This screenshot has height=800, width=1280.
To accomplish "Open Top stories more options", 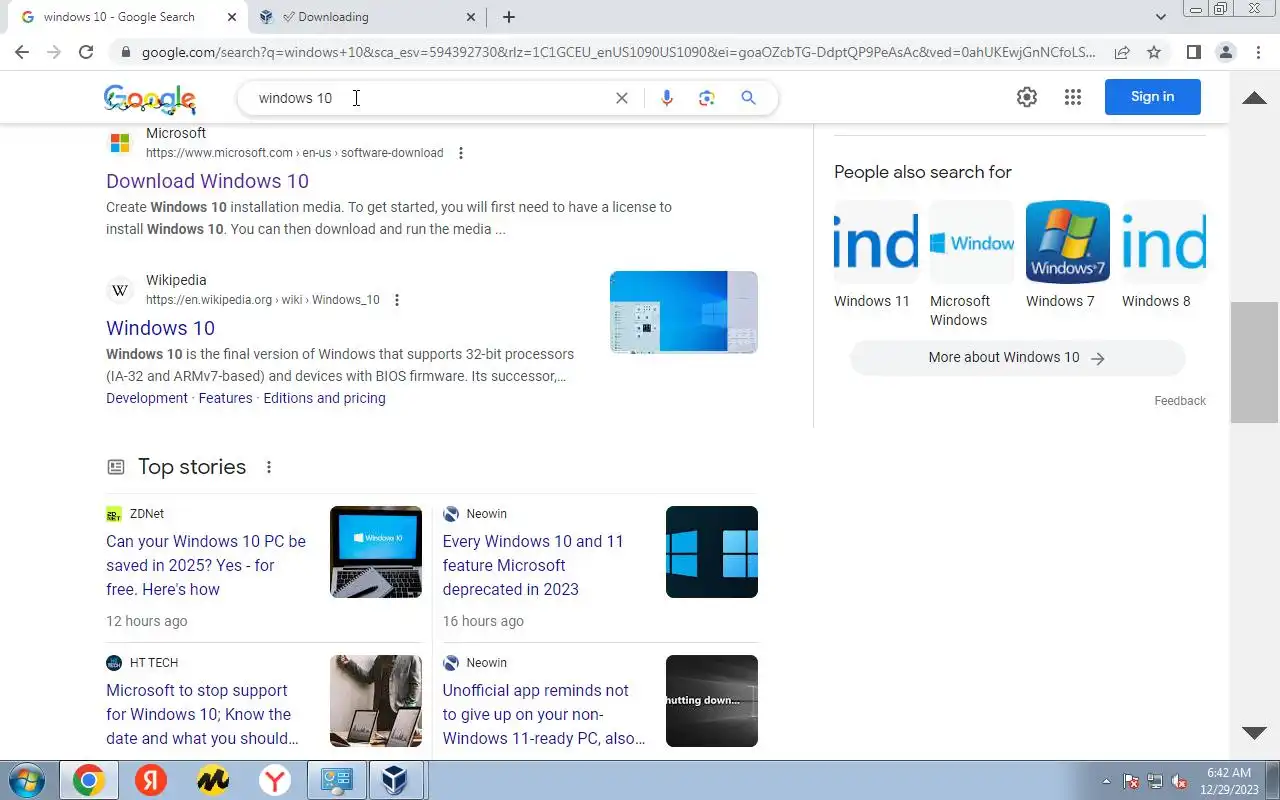I will 268,467.
